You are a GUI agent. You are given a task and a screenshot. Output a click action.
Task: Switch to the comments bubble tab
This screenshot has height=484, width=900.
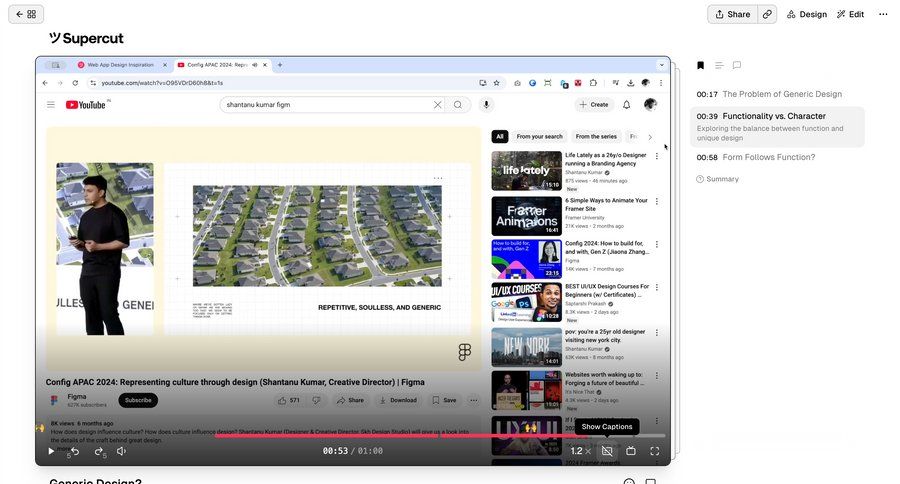pos(737,65)
